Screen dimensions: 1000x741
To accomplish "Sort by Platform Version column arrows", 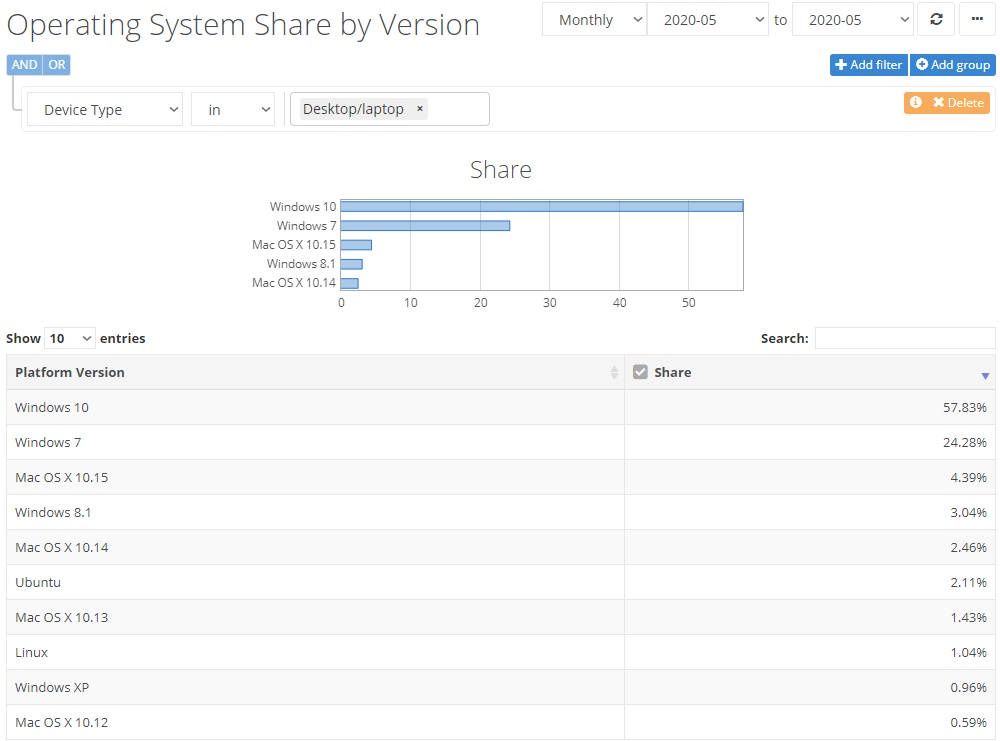I will [x=614, y=372].
